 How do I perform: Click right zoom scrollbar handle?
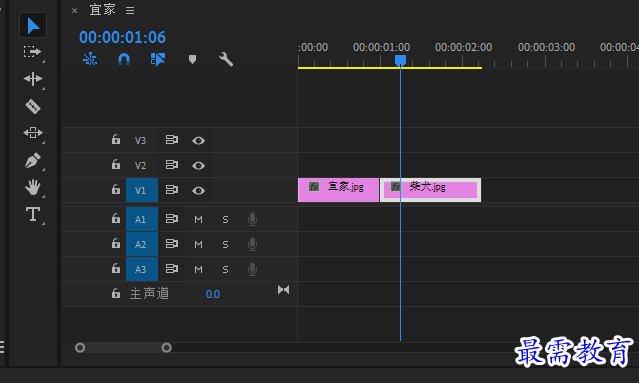[x=166, y=348]
